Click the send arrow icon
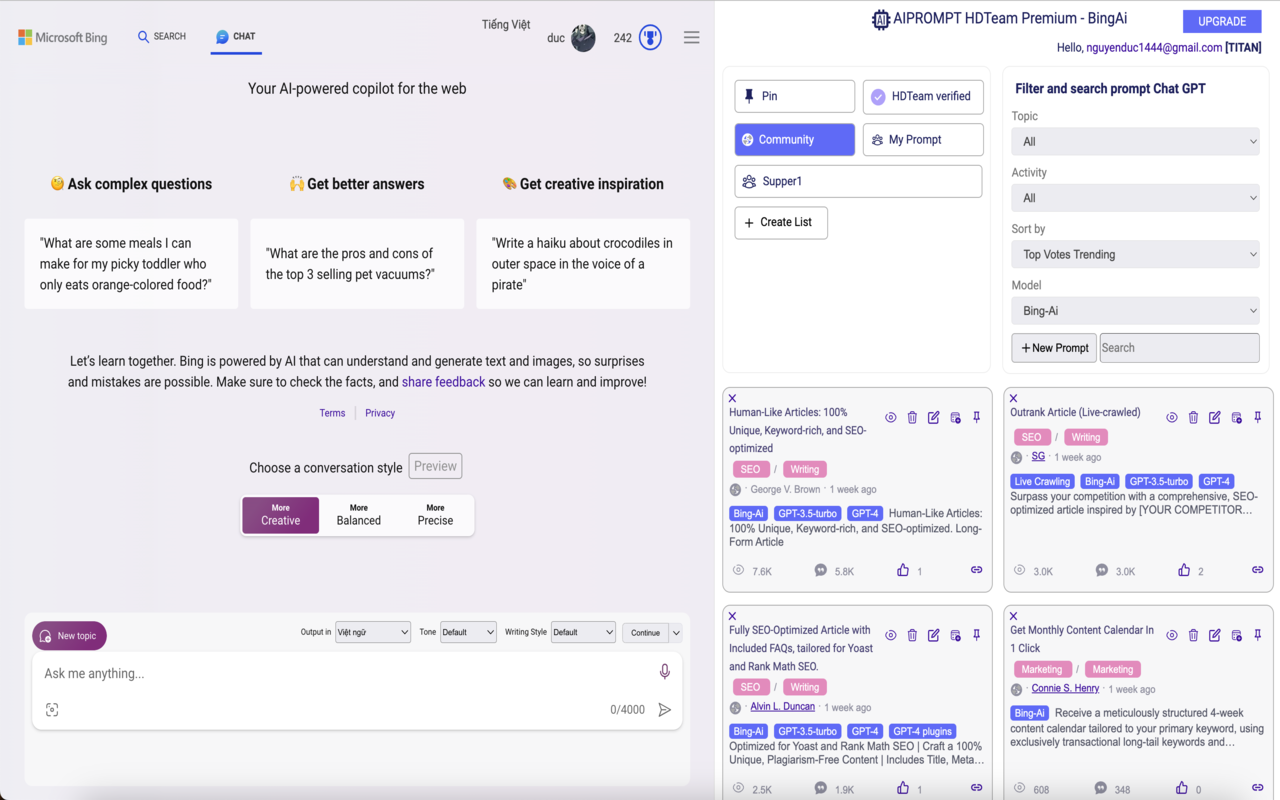Image resolution: width=1280 pixels, height=800 pixels. pos(665,710)
